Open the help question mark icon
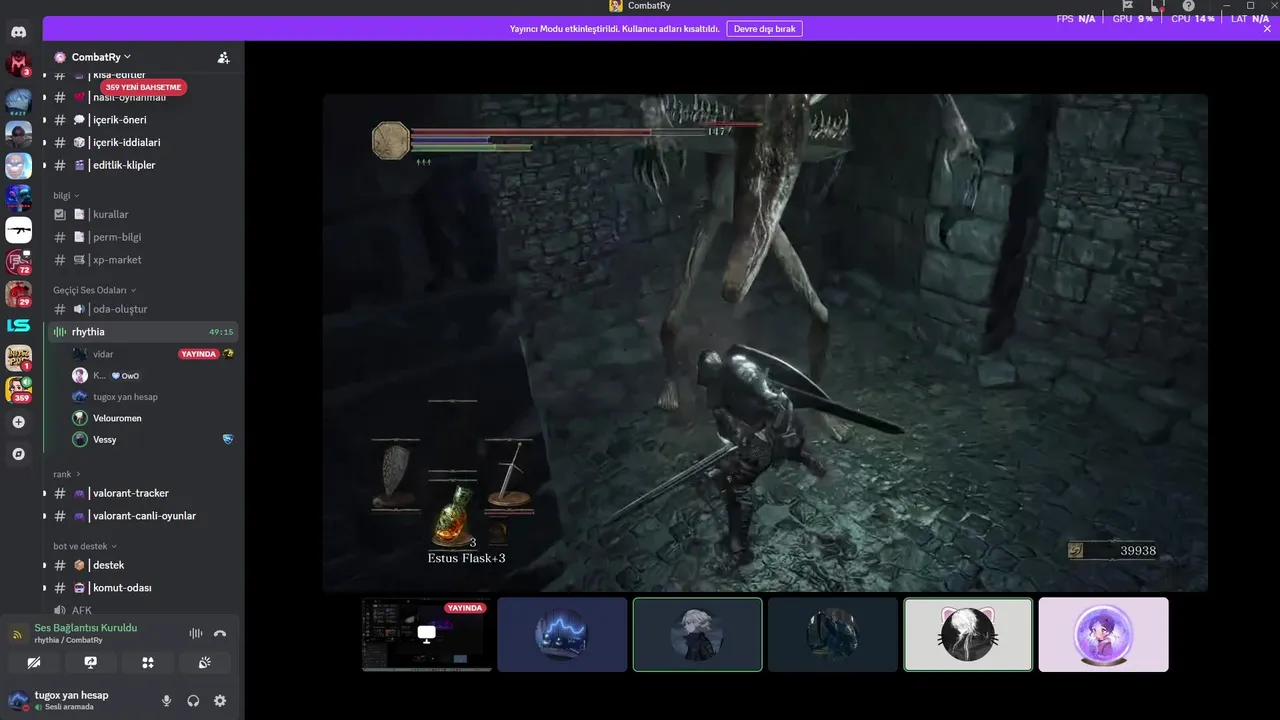The height and width of the screenshot is (720, 1280). coord(1188,6)
